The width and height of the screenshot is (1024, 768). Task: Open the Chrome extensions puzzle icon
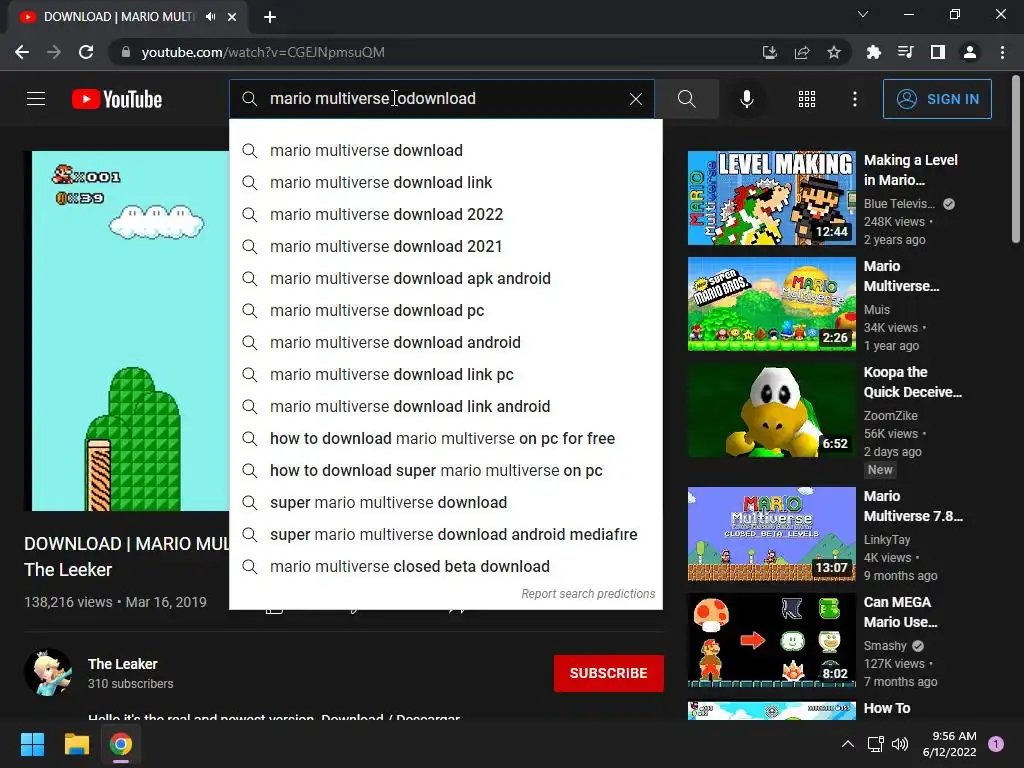[873, 52]
